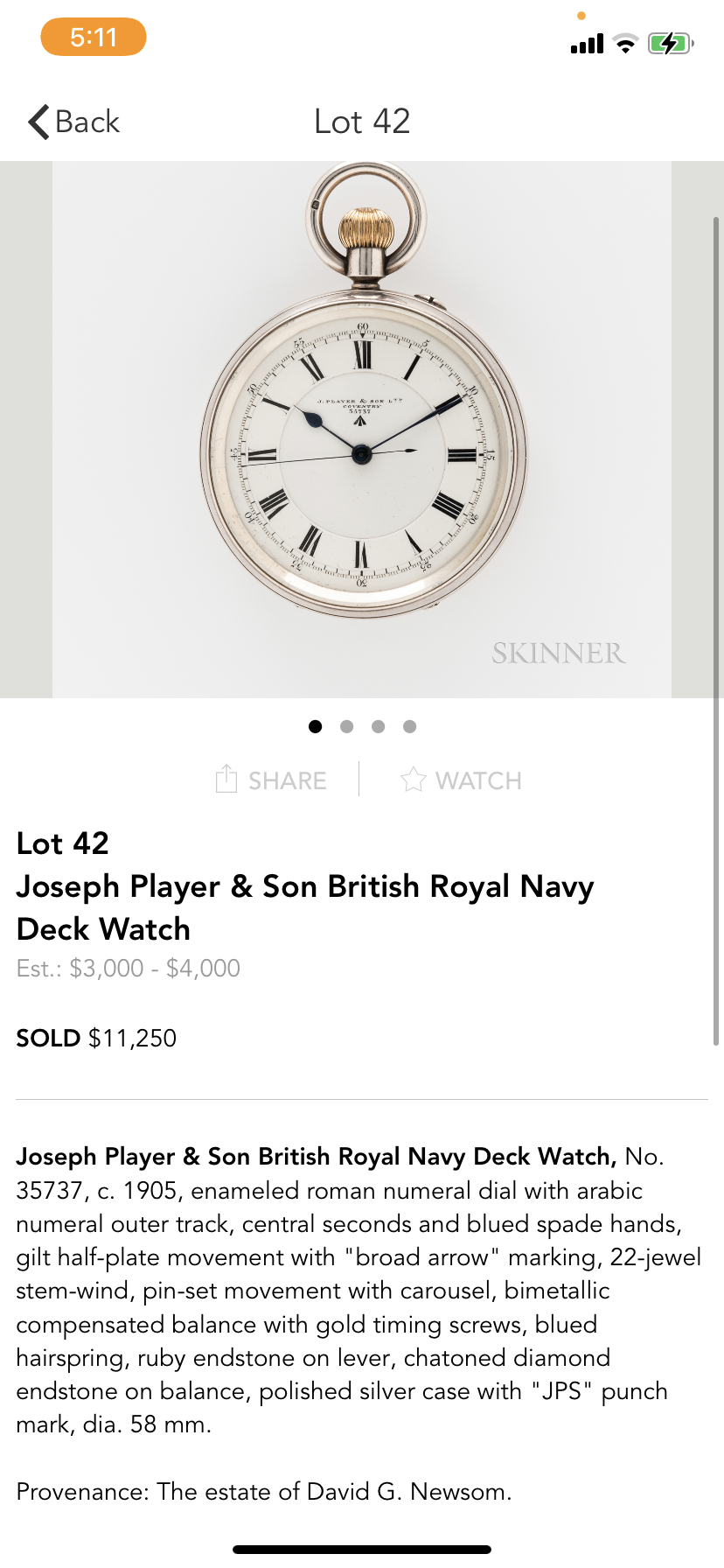Go to the fourth image page dot

pos(410,726)
